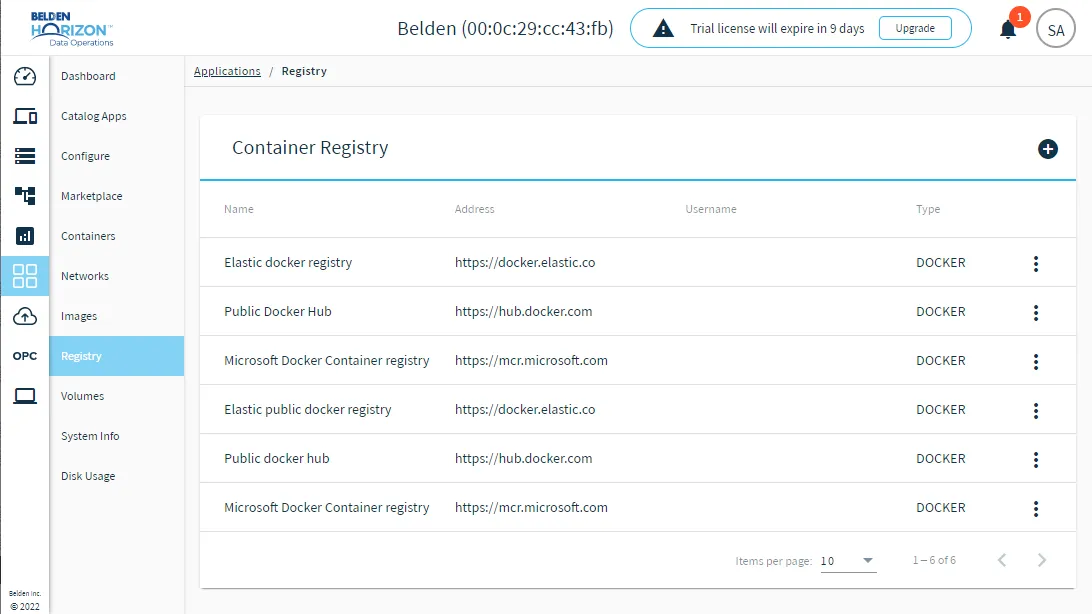
Task: Open the OPC icon in sidebar
Action: tap(25, 356)
